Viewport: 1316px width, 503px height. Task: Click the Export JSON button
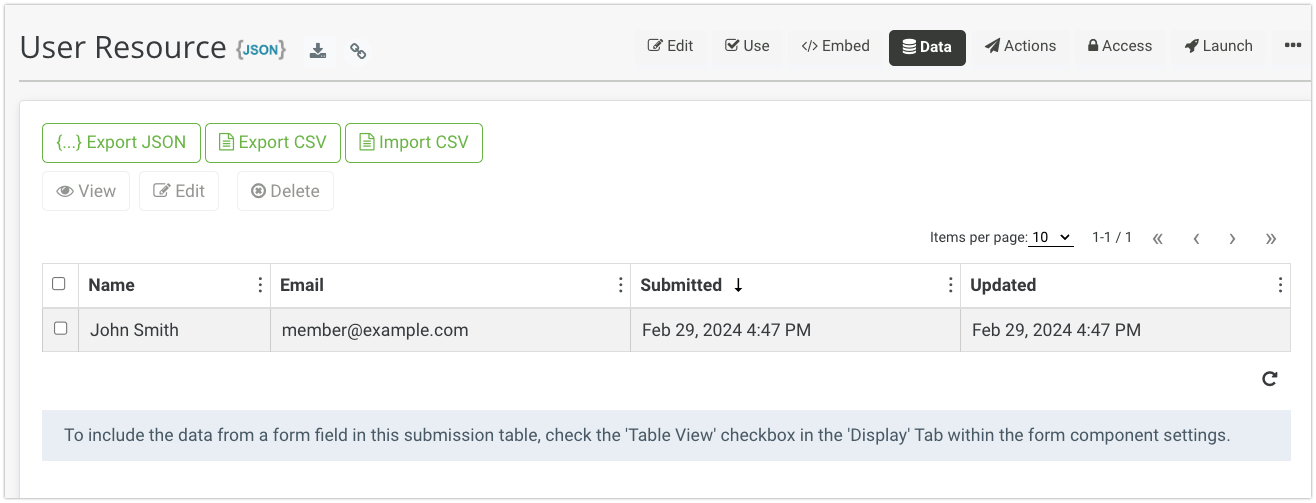tap(121, 142)
